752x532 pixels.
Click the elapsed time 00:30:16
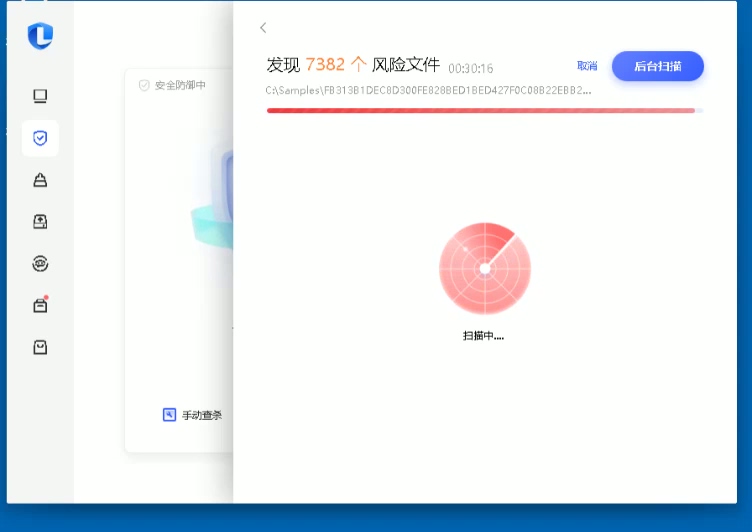point(470,69)
